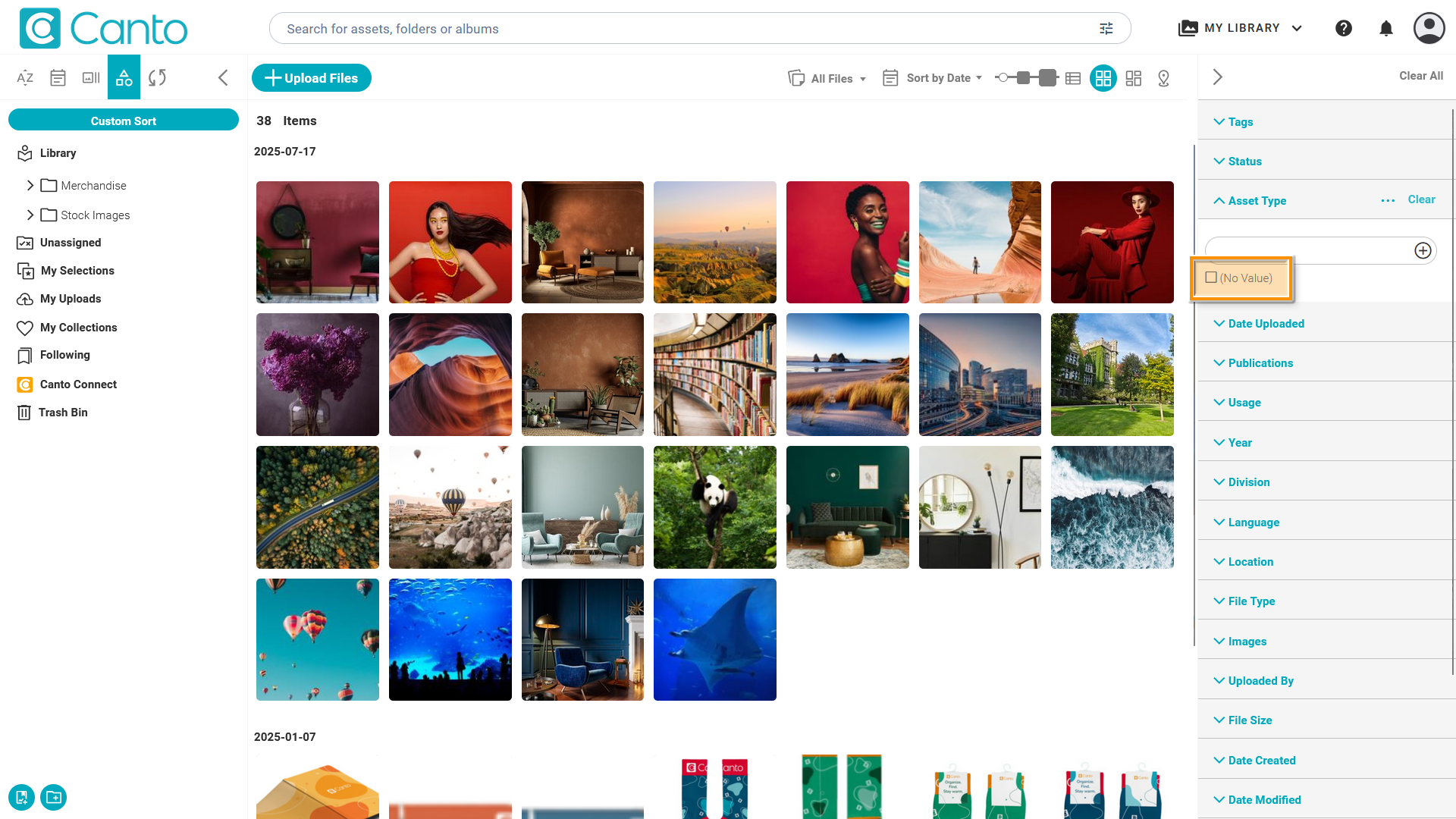Set thumbnail size slider to medium stop

(x=1023, y=77)
